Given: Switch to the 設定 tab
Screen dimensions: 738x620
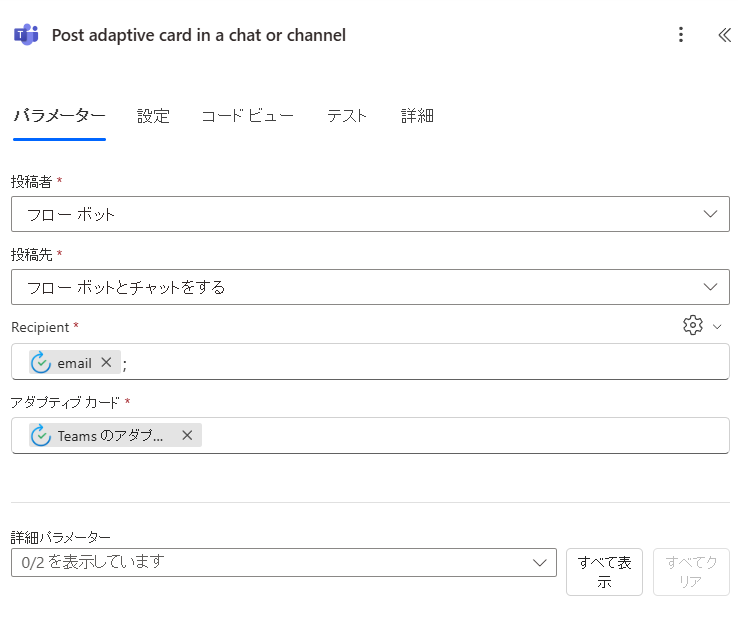Looking at the screenshot, I should (x=153, y=116).
